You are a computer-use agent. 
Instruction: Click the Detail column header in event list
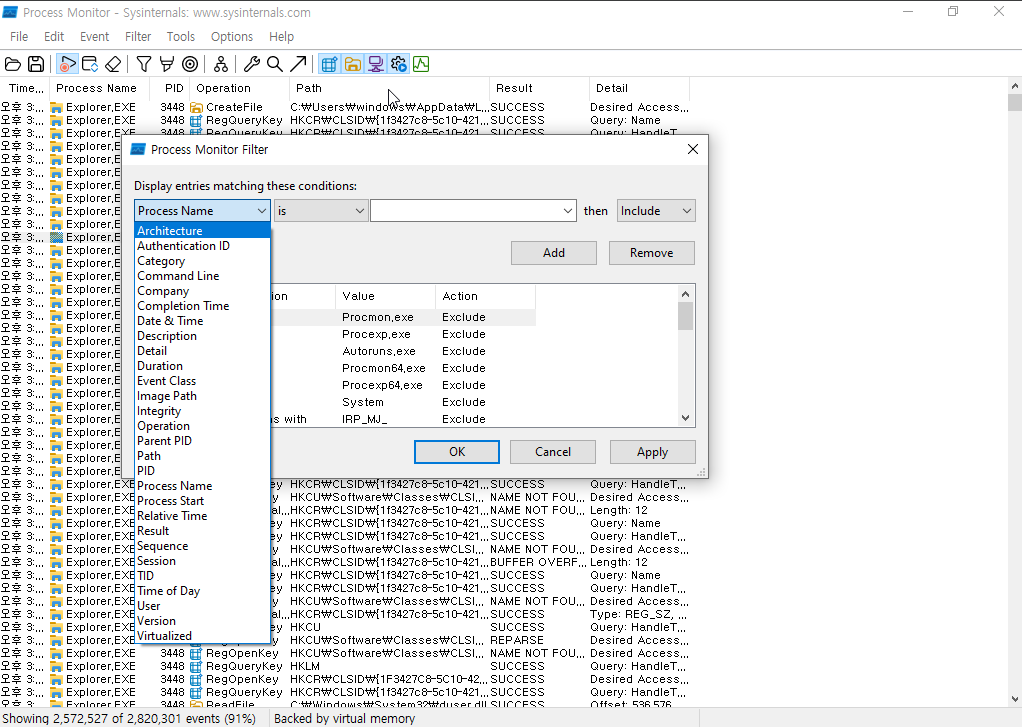(x=639, y=88)
